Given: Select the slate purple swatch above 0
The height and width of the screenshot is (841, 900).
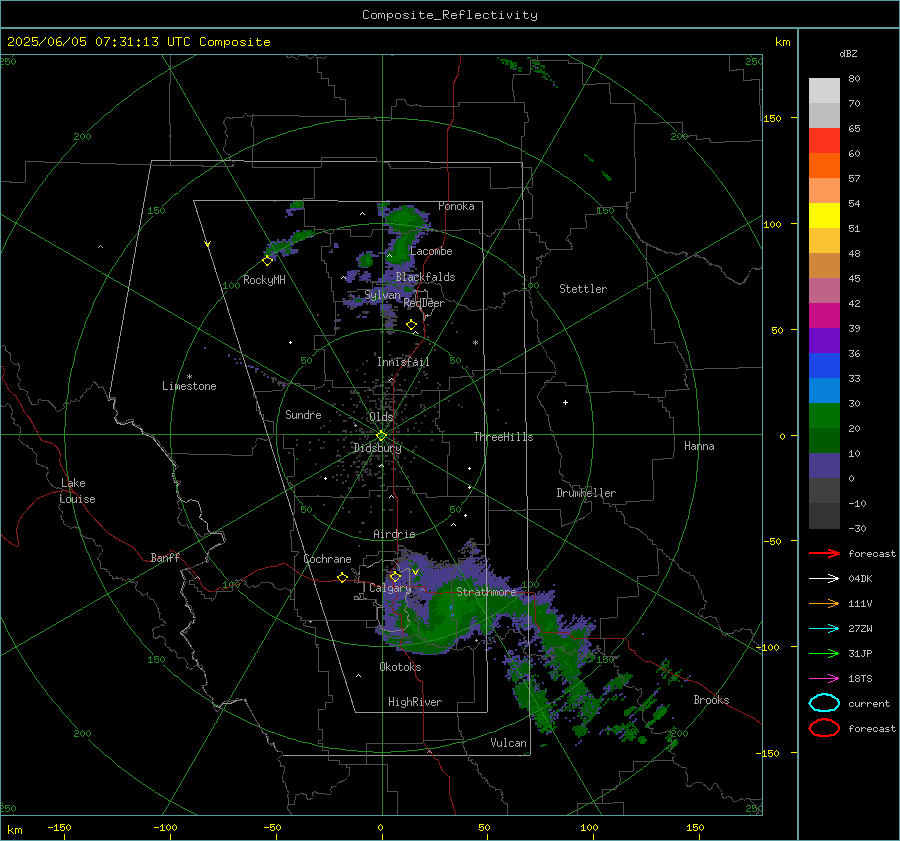Looking at the screenshot, I should (824, 465).
